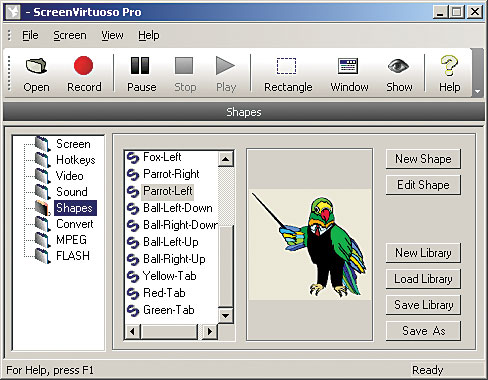
Task: Open Help via the question mark icon
Action: point(449,65)
